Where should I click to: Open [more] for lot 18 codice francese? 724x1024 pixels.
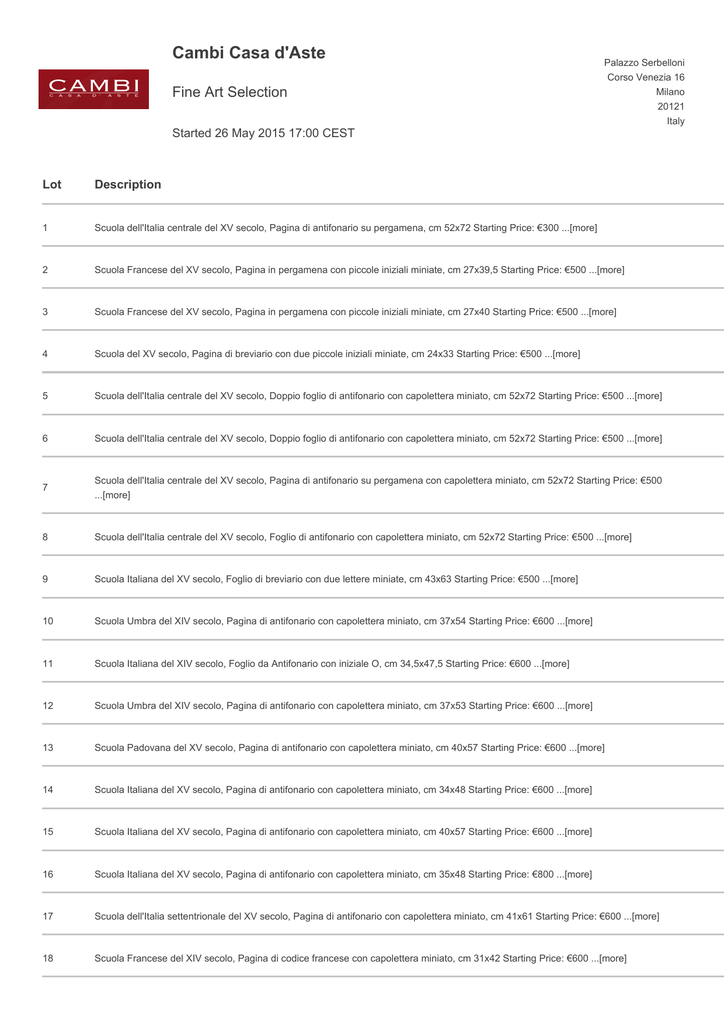point(612,959)
